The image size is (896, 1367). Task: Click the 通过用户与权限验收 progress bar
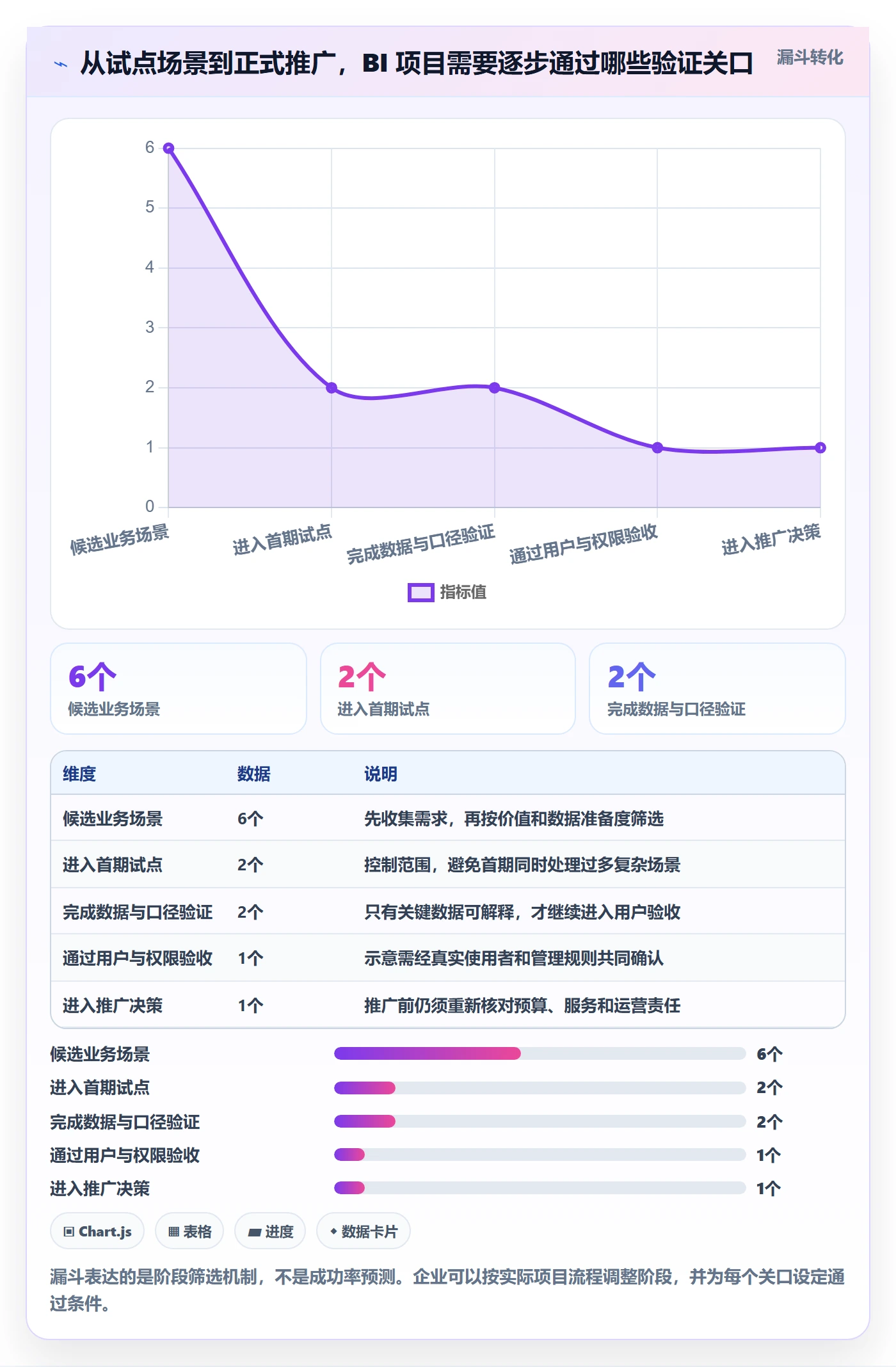[540, 1155]
